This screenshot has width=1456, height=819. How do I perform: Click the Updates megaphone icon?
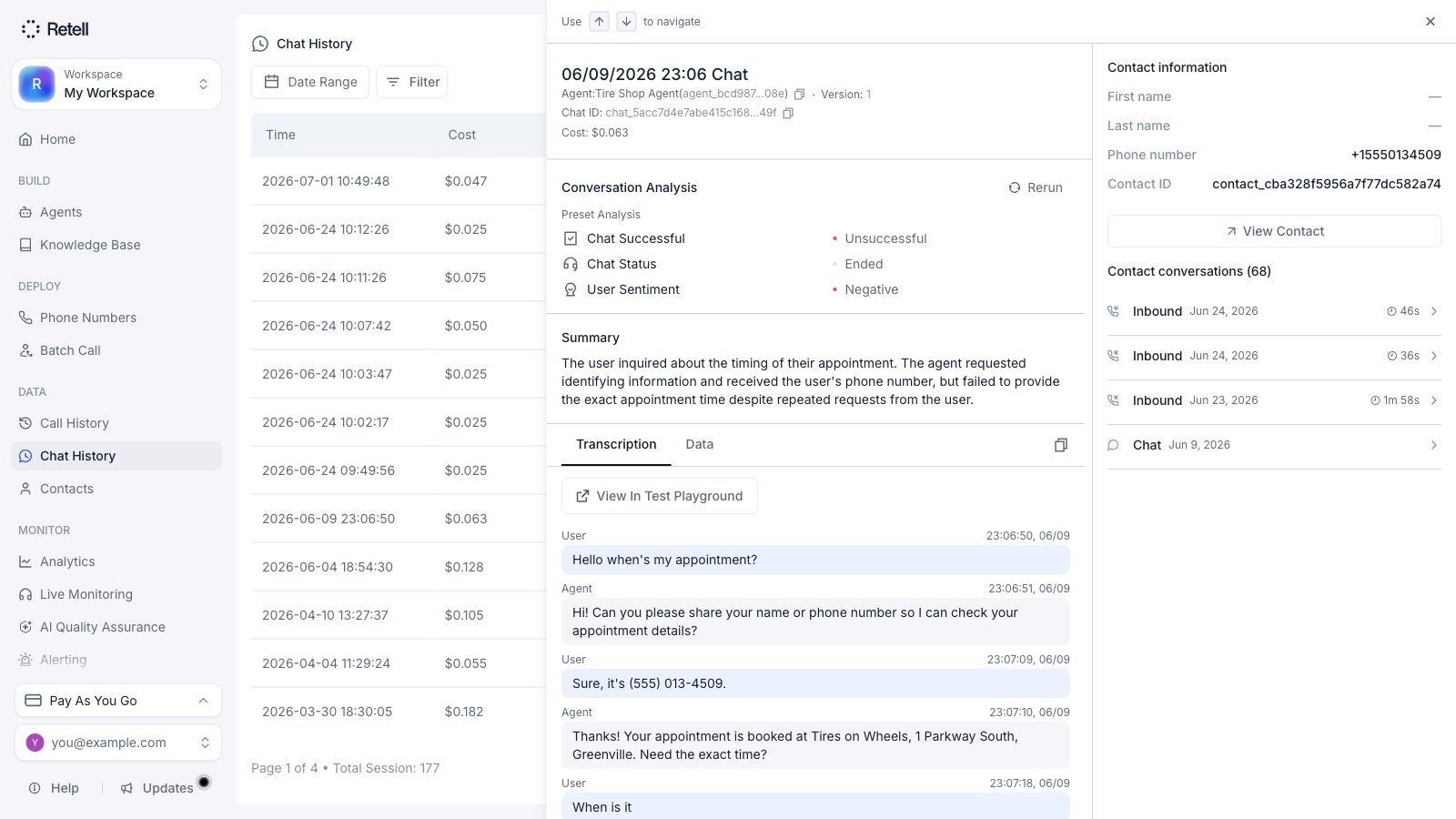126,788
